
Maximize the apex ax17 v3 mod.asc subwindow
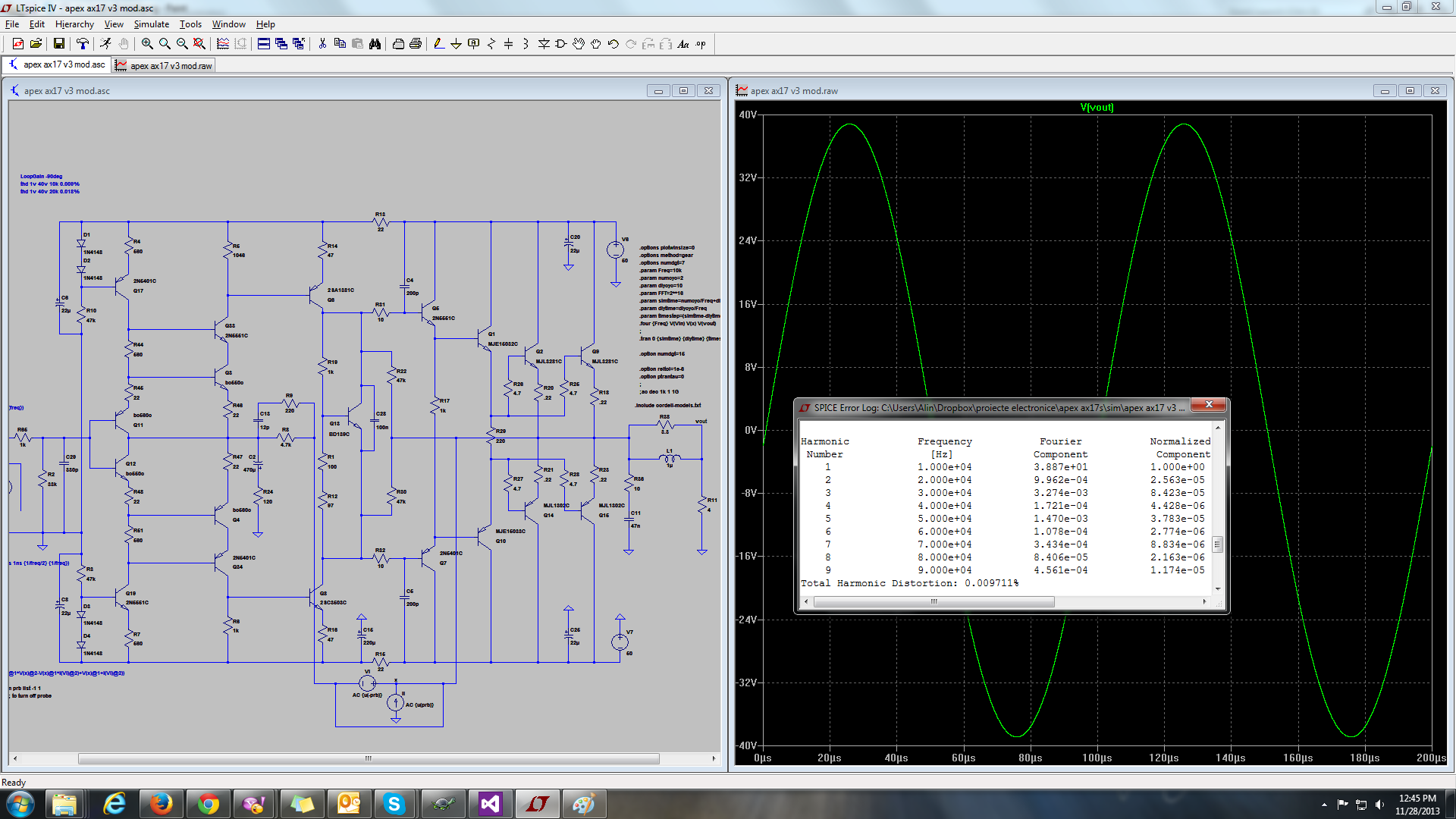683,91
